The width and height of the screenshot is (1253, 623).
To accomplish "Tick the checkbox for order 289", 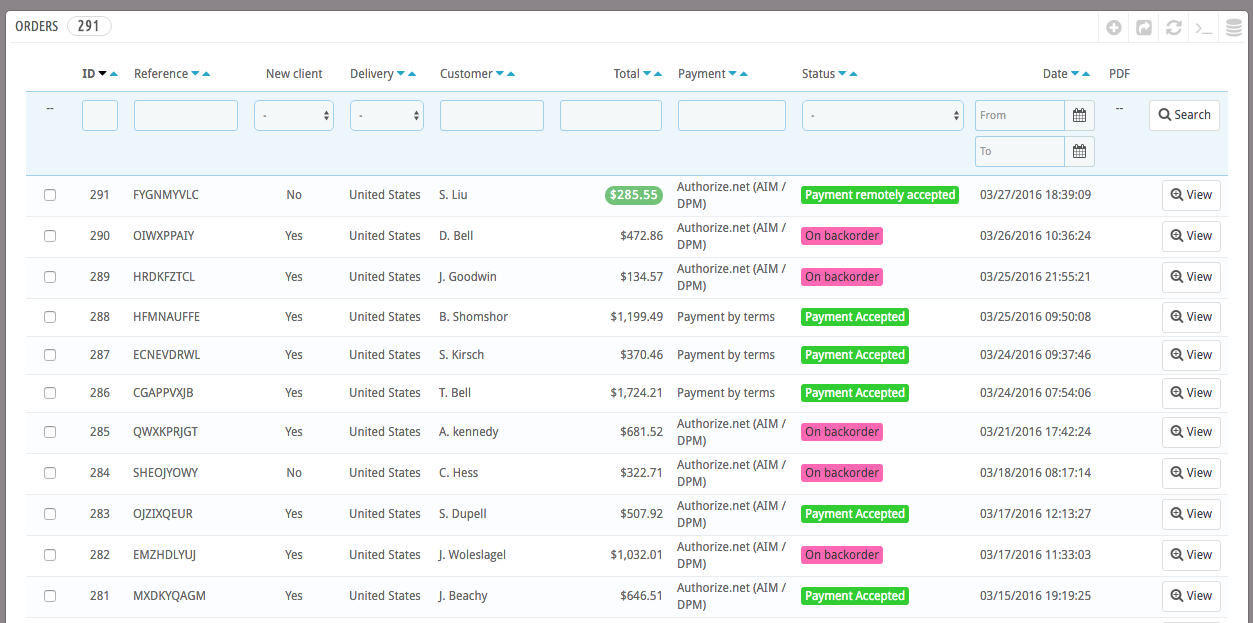I will (x=50, y=277).
